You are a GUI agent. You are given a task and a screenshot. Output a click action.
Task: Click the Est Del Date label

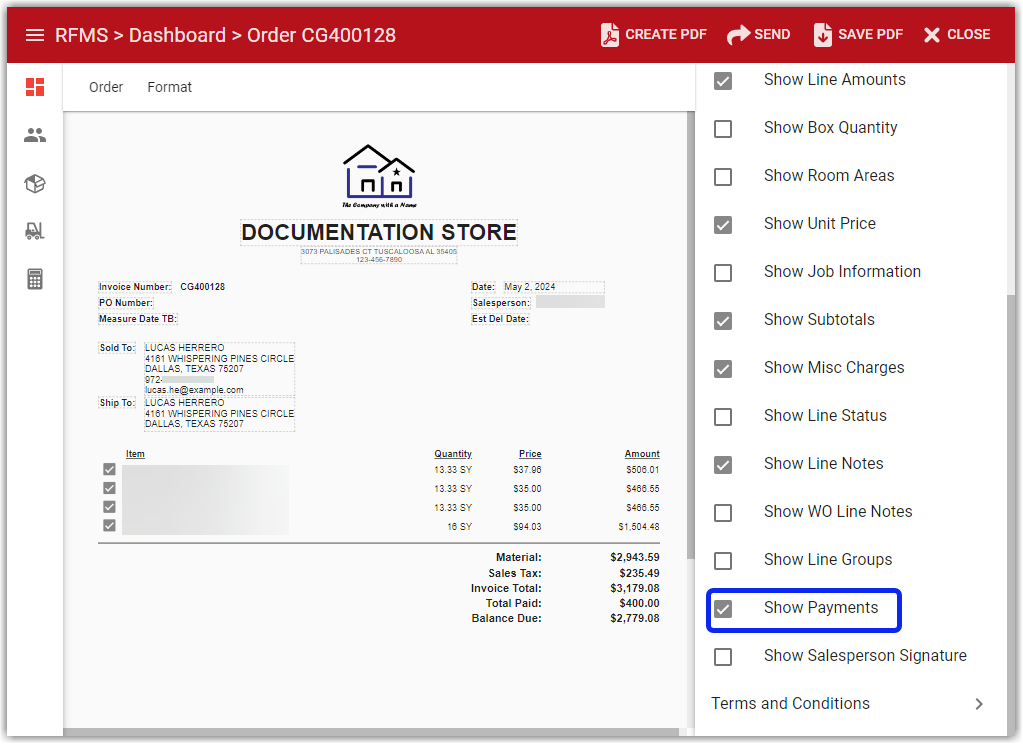500,319
